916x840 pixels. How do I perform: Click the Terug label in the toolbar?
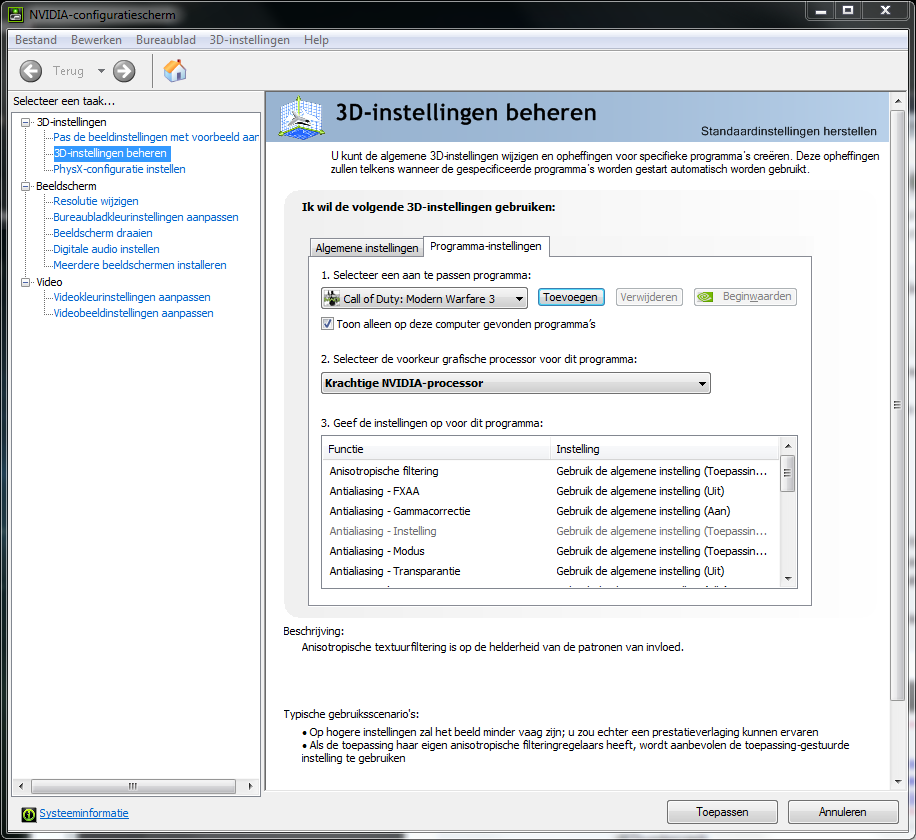tap(68, 71)
